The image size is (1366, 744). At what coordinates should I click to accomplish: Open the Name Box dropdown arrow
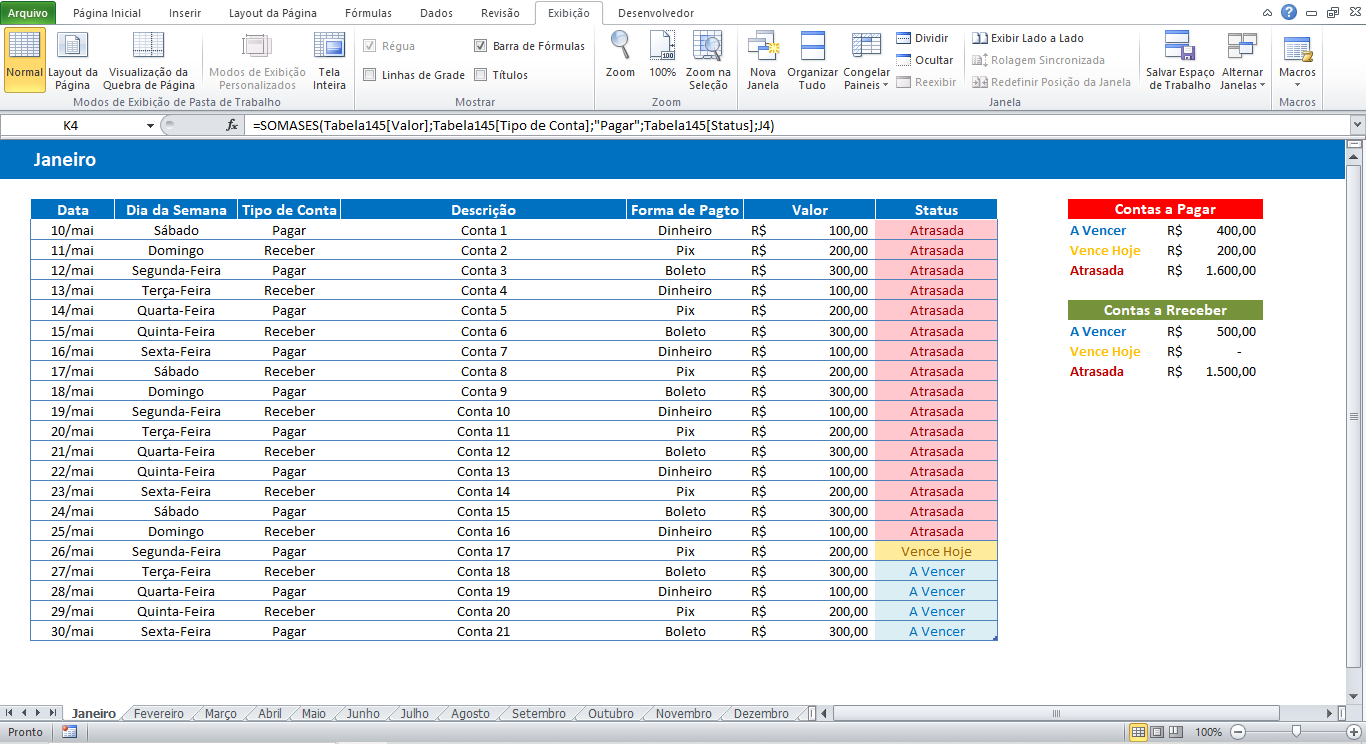pyautogui.click(x=150, y=125)
